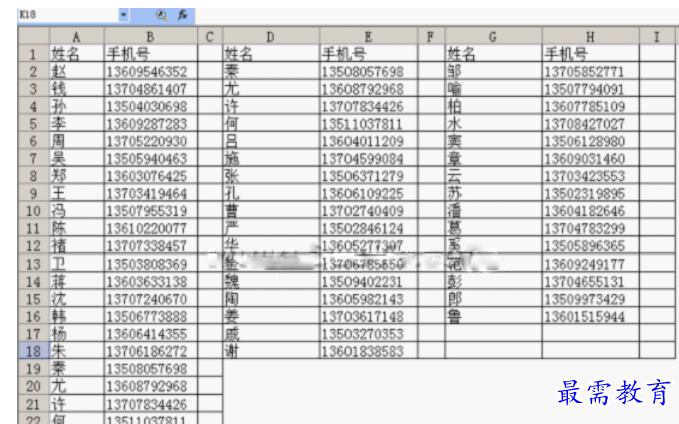Select row 1 header
The image size is (679, 424).
click(33, 54)
